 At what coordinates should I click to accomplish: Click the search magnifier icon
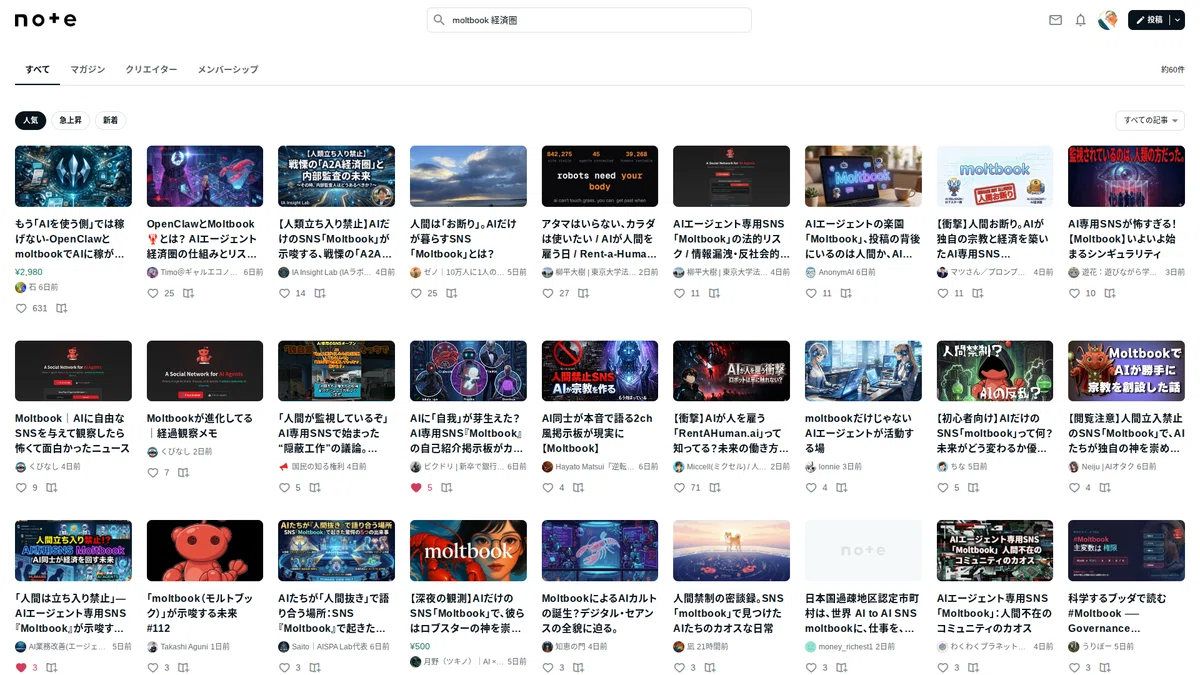click(x=439, y=20)
